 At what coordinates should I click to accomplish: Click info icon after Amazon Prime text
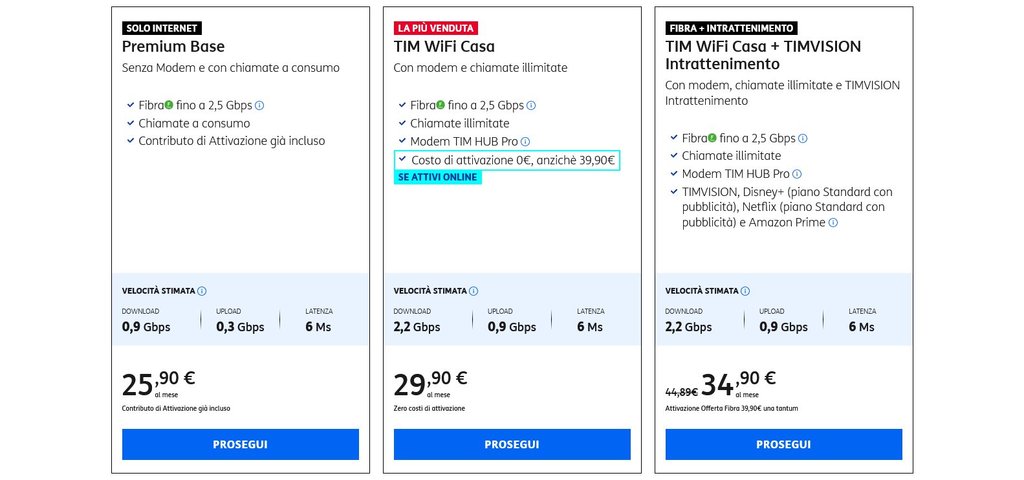(833, 223)
